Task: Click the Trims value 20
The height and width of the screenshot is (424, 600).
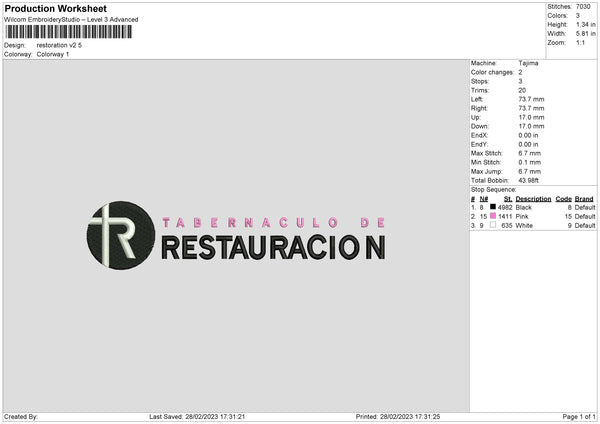Action: pyautogui.click(x=522, y=90)
